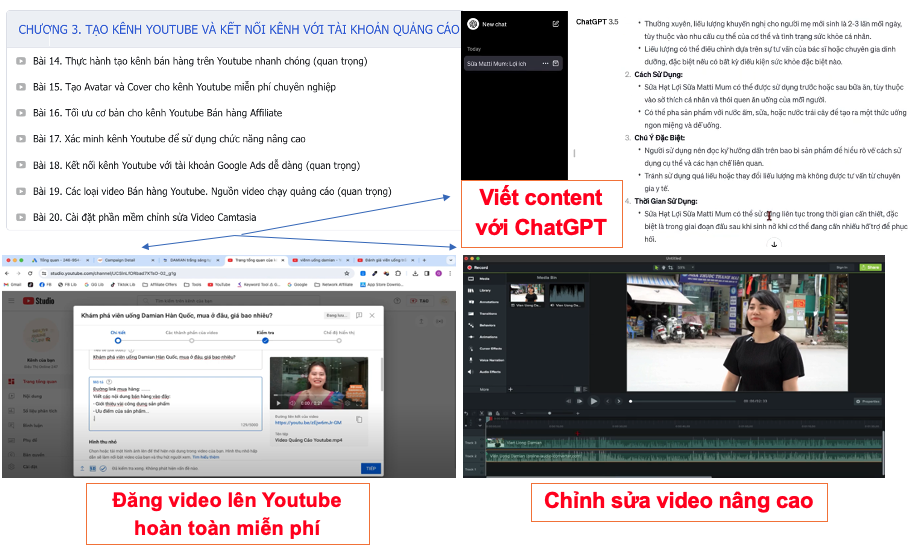The image size is (917, 553).
Task: Open the Library tab in Camtasia
Action: pos(482,290)
